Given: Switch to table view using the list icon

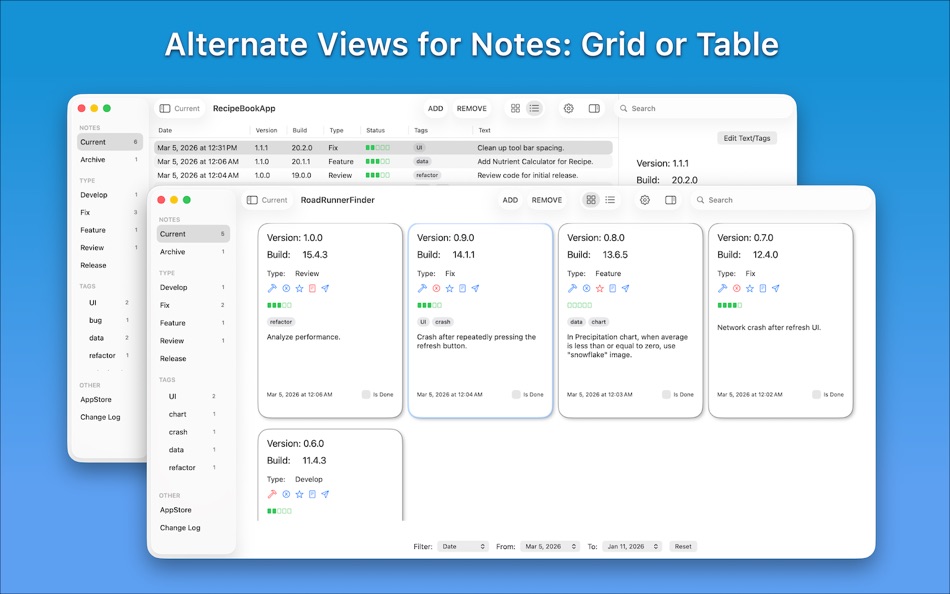Looking at the screenshot, I should click(x=611, y=199).
